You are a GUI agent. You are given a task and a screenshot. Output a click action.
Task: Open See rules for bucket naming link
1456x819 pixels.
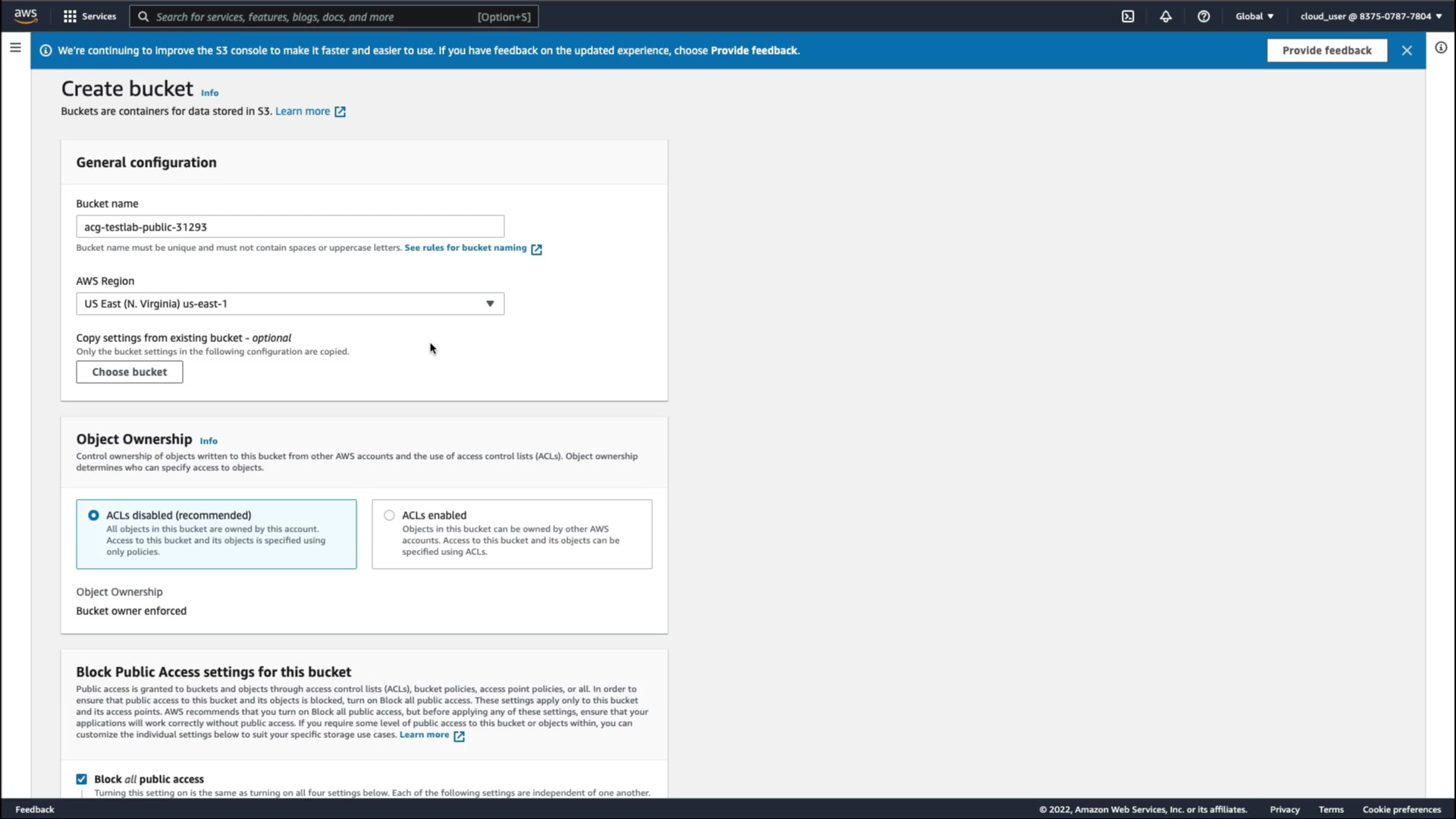tap(466, 248)
